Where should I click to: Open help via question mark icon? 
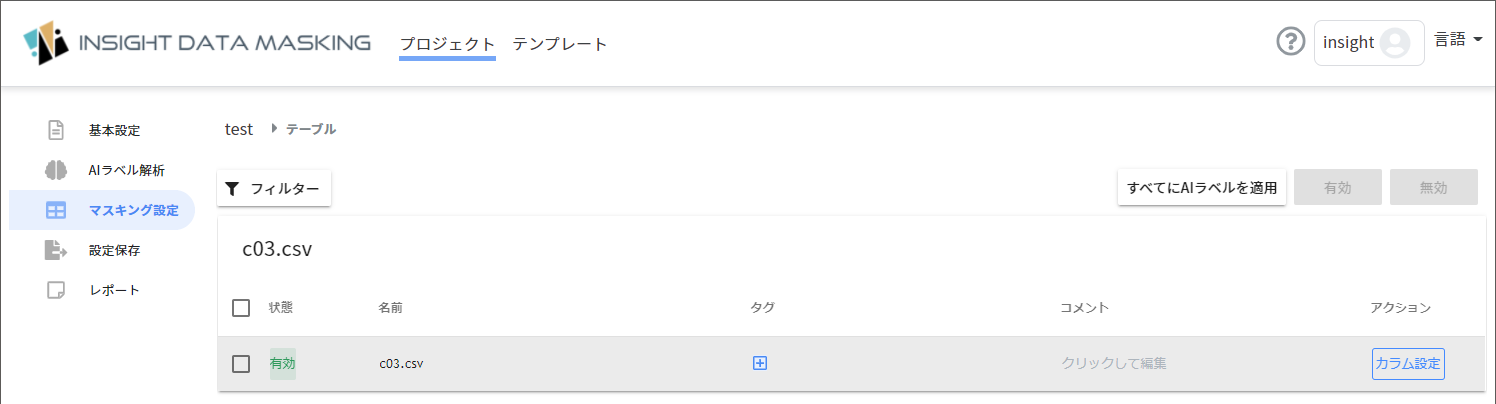click(x=1291, y=42)
